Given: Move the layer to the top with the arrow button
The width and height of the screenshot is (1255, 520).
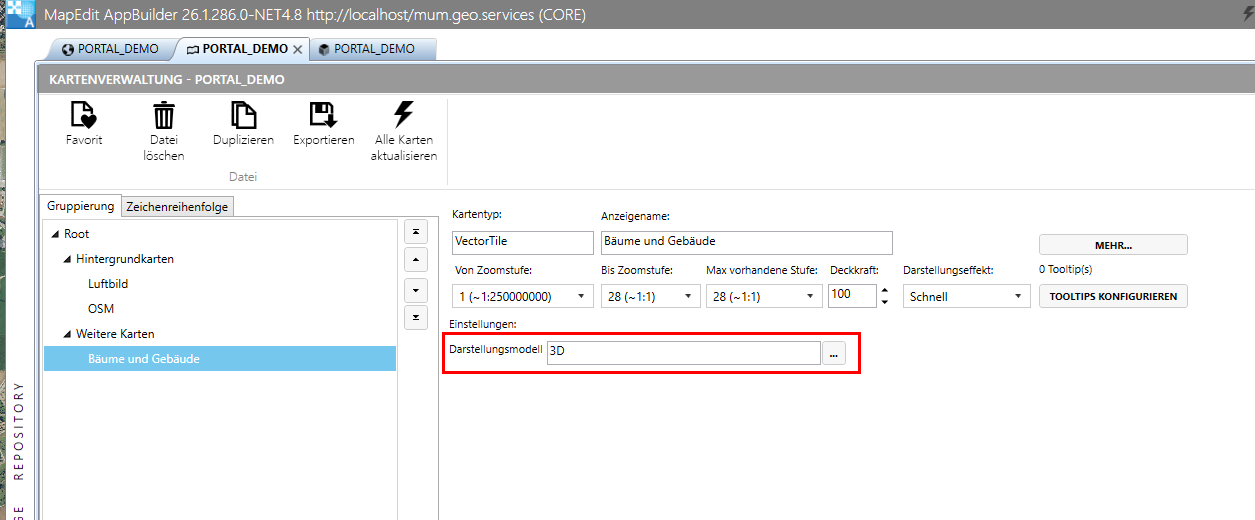Looking at the screenshot, I should (414, 232).
